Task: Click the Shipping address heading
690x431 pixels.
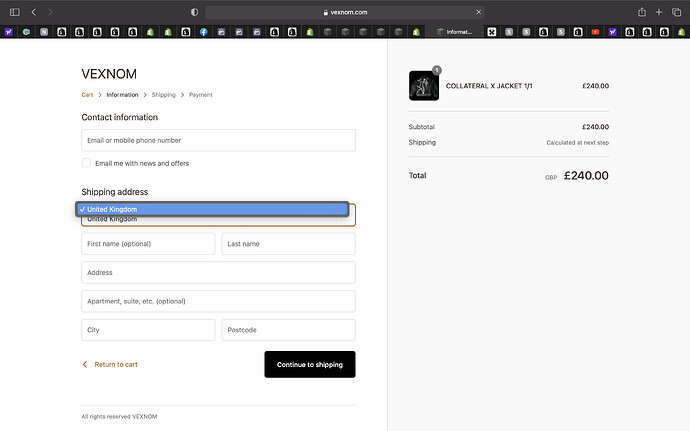Action: coord(115,192)
